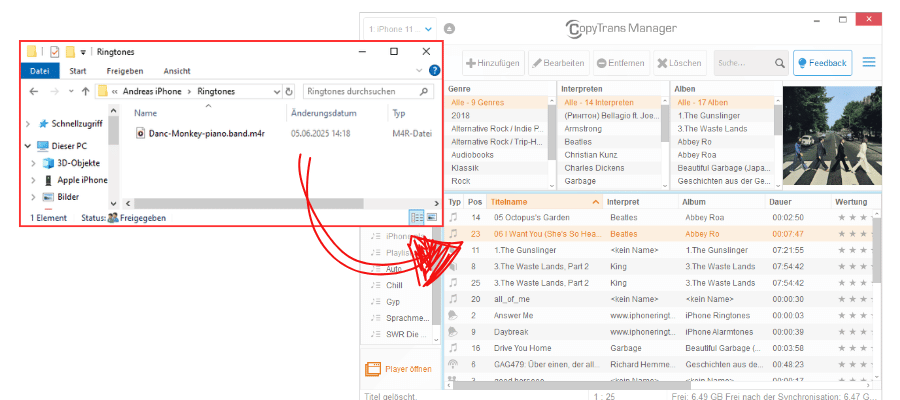Image resolution: width=900 pixels, height=400 pixels.
Task: Click the playlist icon next to Gyp
Action: coord(375,301)
